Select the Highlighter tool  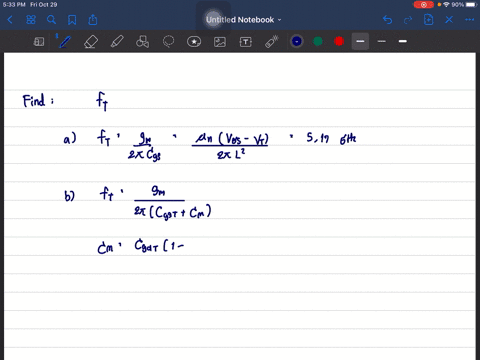[117, 42]
